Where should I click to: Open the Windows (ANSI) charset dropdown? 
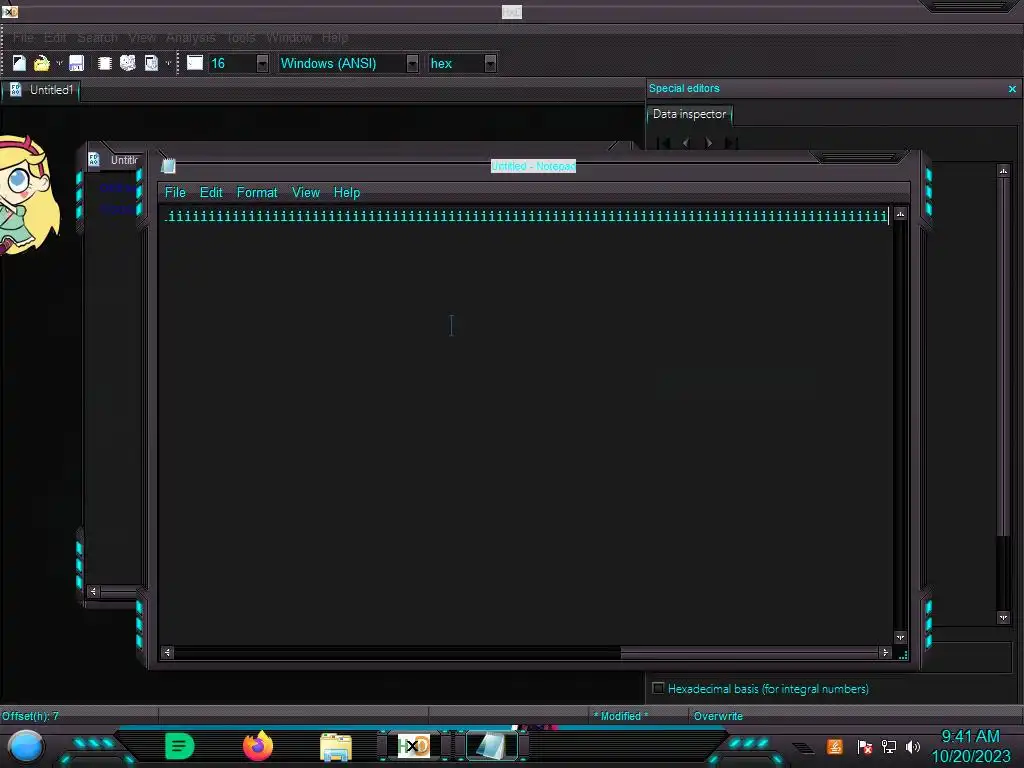pyautogui.click(x=412, y=63)
